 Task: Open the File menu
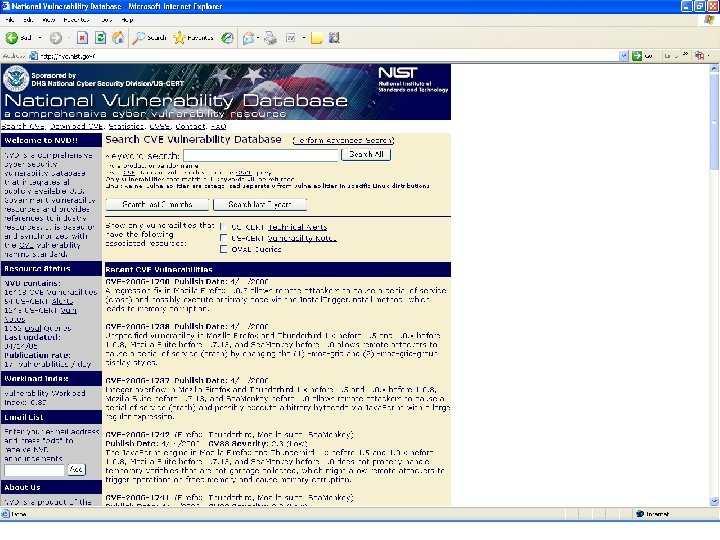point(9,20)
